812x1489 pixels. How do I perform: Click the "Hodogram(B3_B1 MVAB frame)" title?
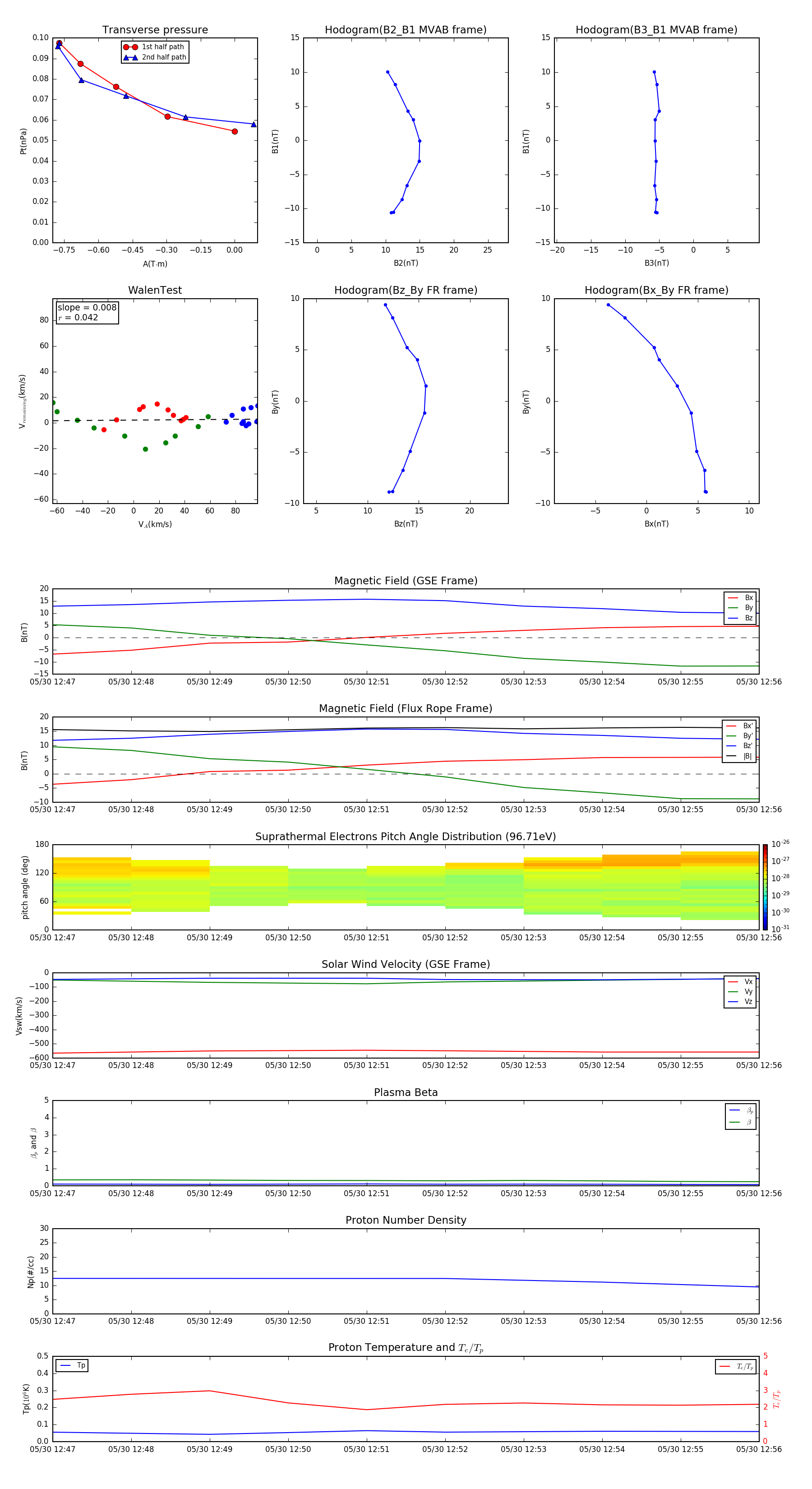coord(656,30)
